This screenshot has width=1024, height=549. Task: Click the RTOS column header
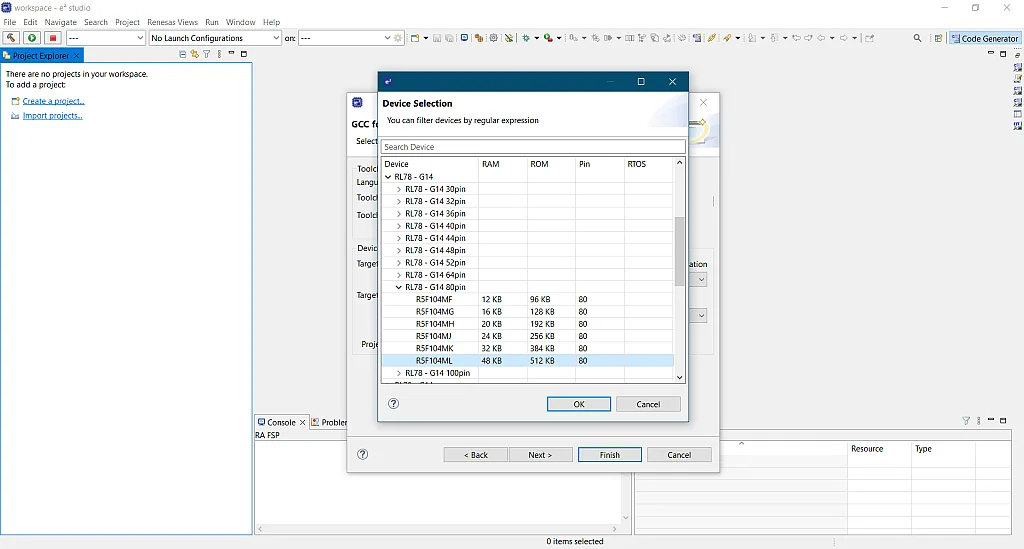[x=648, y=164]
